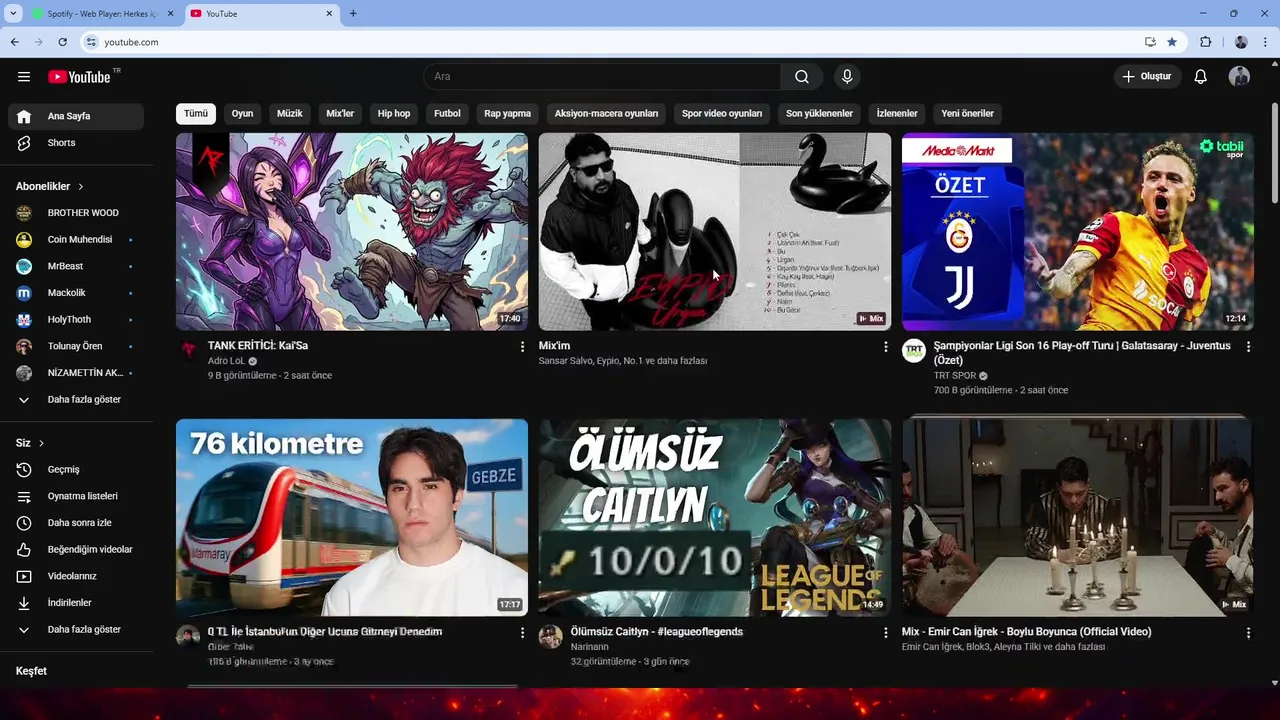The image size is (1280, 720).
Task: Start voice search with microphone
Action: (x=847, y=77)
